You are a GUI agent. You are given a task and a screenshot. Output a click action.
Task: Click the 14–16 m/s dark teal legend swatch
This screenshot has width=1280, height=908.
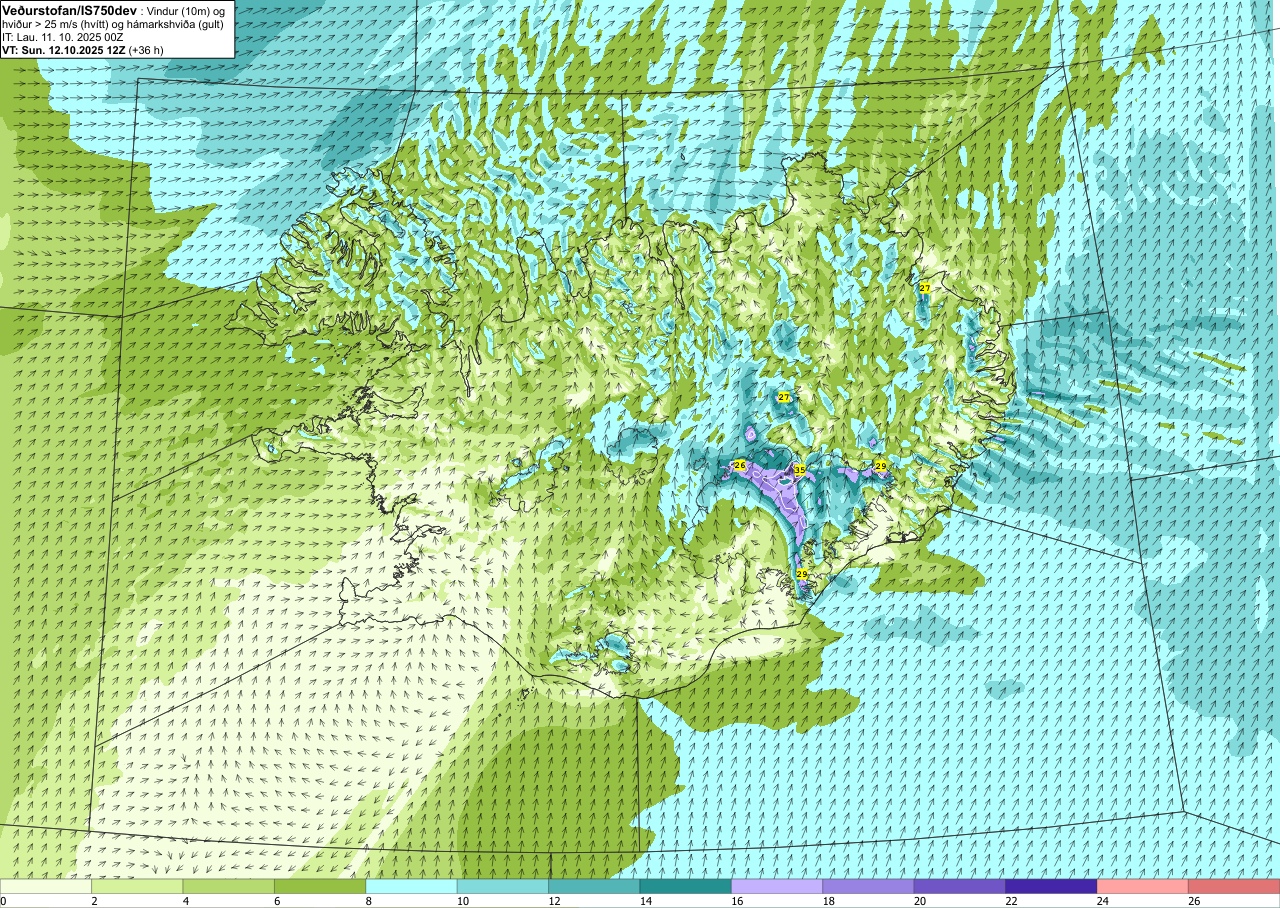686,886
